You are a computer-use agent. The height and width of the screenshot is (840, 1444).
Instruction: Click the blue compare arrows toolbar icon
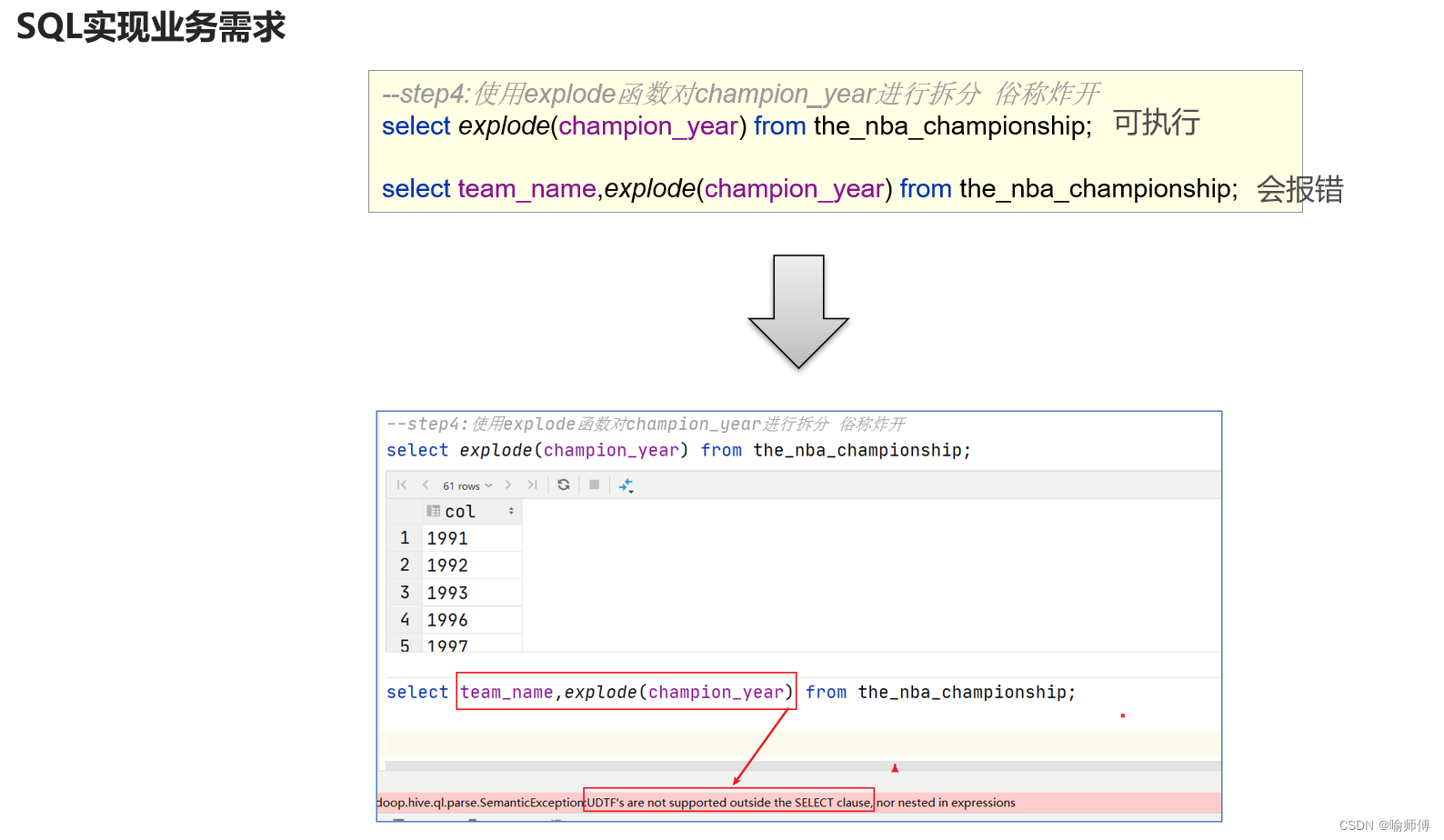pos(627,486)
